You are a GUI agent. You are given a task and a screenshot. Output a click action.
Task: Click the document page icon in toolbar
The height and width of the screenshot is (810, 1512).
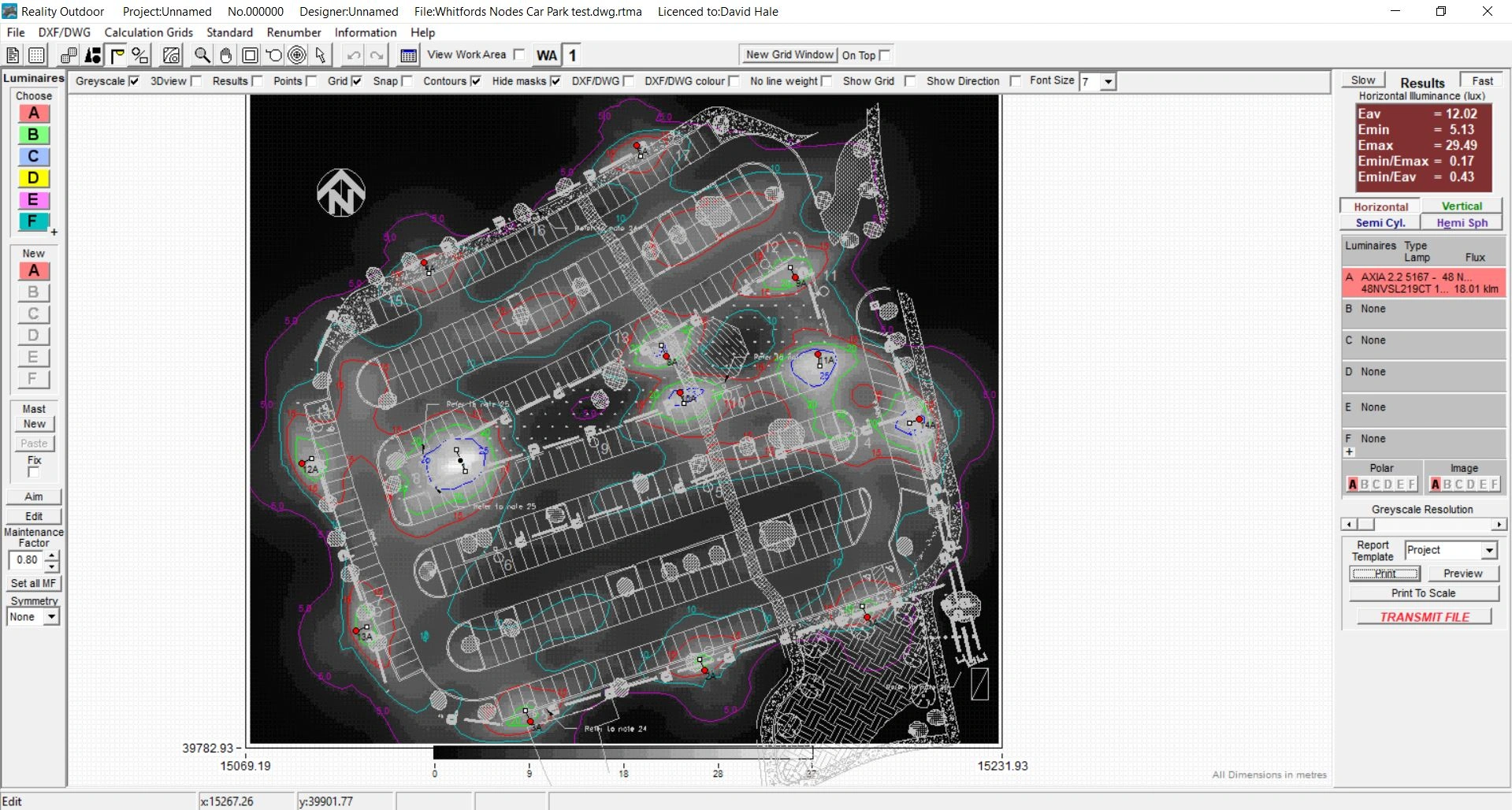click(x=13, y=55)
